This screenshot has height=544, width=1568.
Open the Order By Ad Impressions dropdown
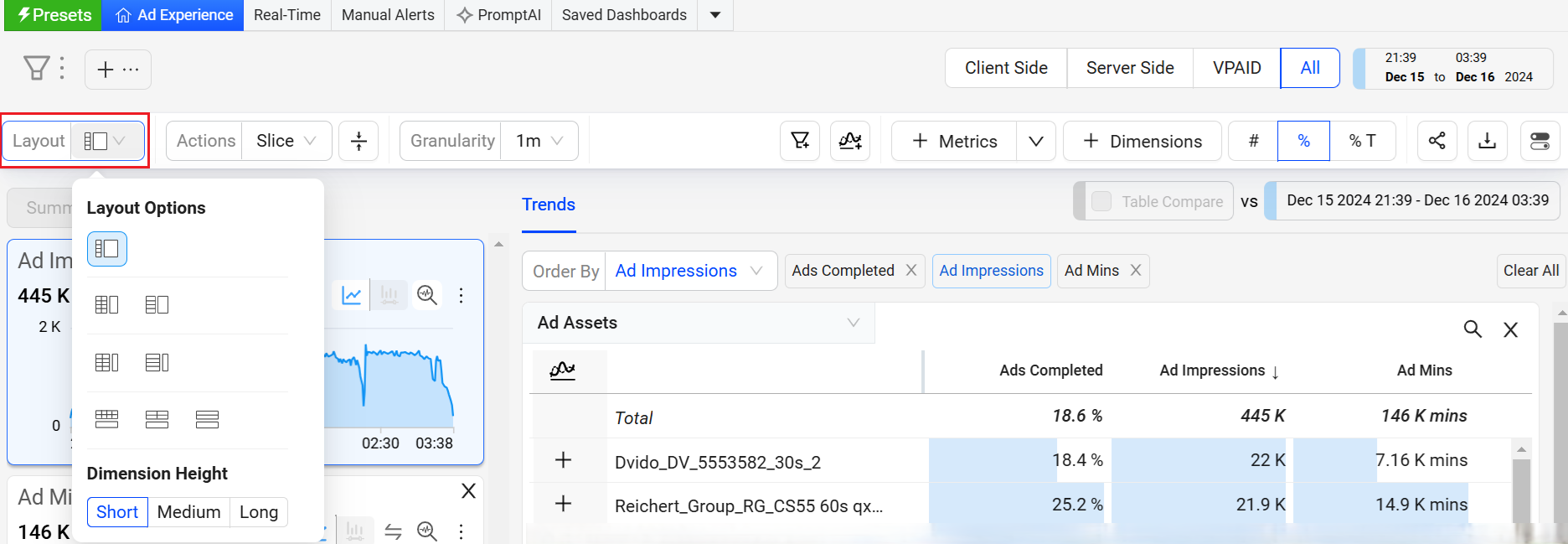tap(689, 271)
